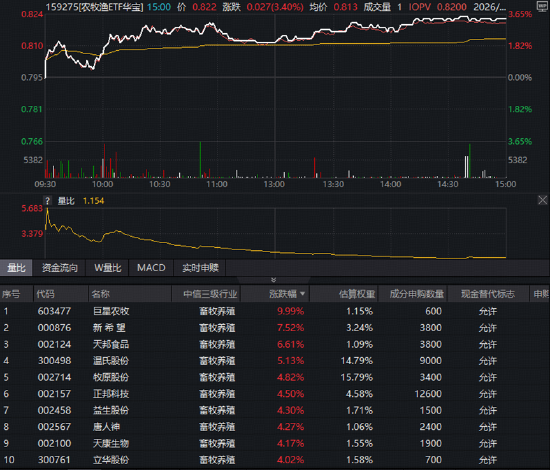Viewport: 550px width, 470px height.
Task: Select the 巨星农牧 603477 row
Action: pyautogui.click(x=275, y=311)
